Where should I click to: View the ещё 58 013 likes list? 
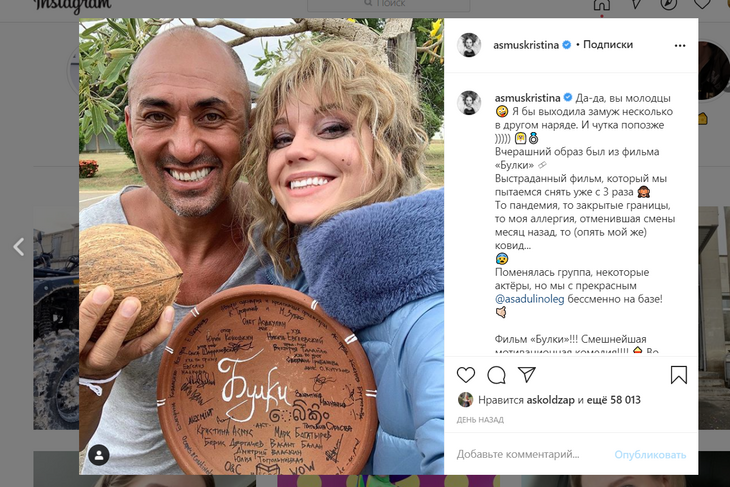click(x=613, y=400)
